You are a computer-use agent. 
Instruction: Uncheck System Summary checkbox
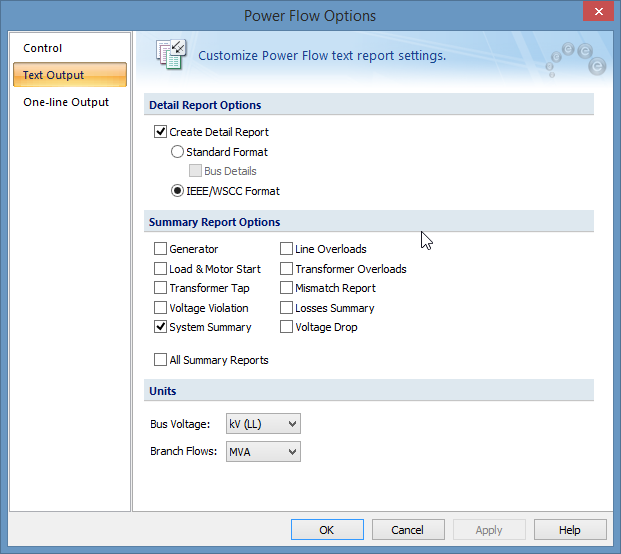161,327
